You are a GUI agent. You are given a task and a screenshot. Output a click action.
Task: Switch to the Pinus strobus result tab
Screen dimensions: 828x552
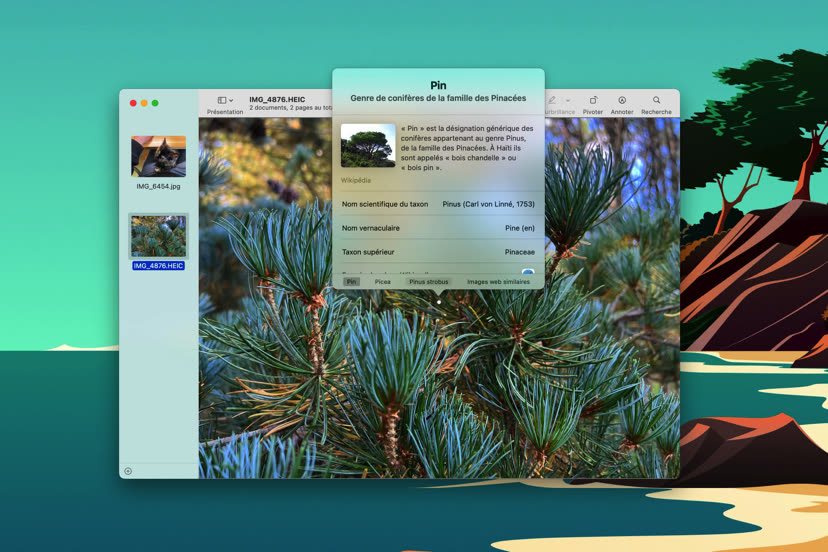click(x=429, y=282)
